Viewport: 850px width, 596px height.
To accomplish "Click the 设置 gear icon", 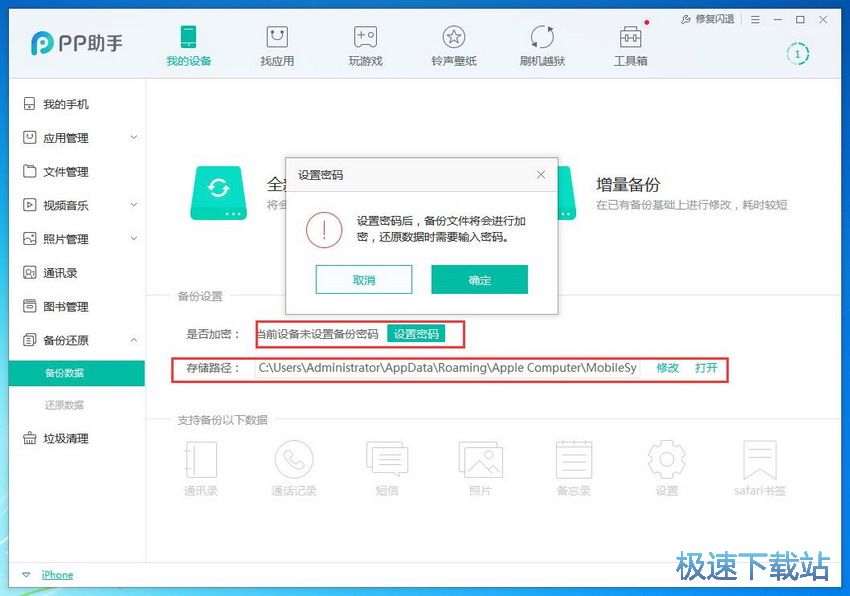I will point(667,460).
